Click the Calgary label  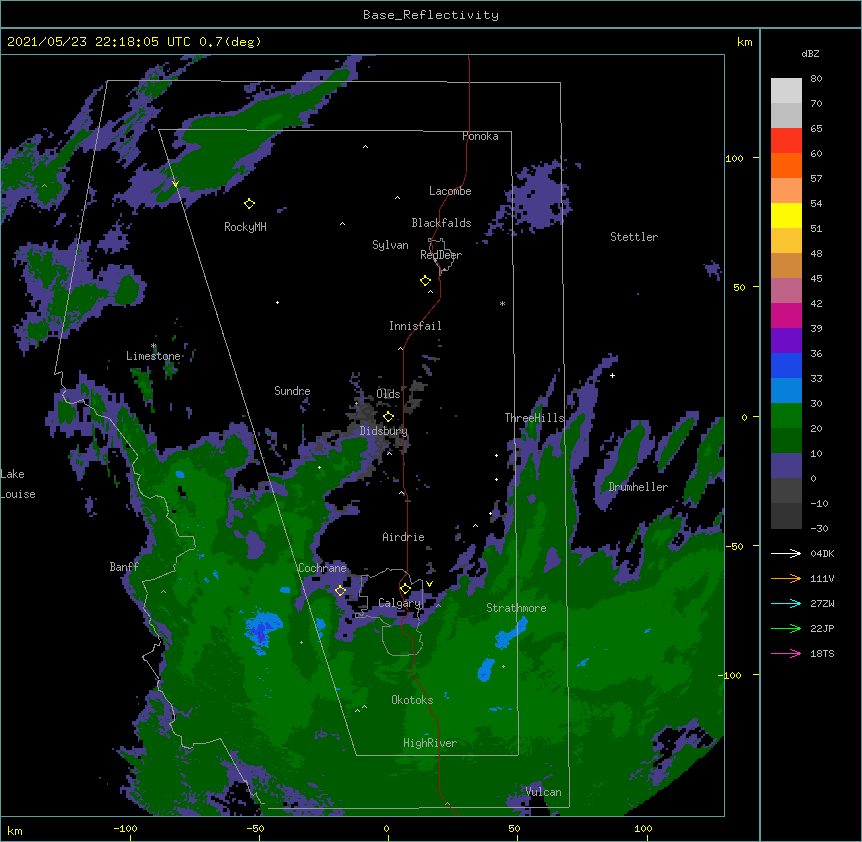[x=399, y=603]
